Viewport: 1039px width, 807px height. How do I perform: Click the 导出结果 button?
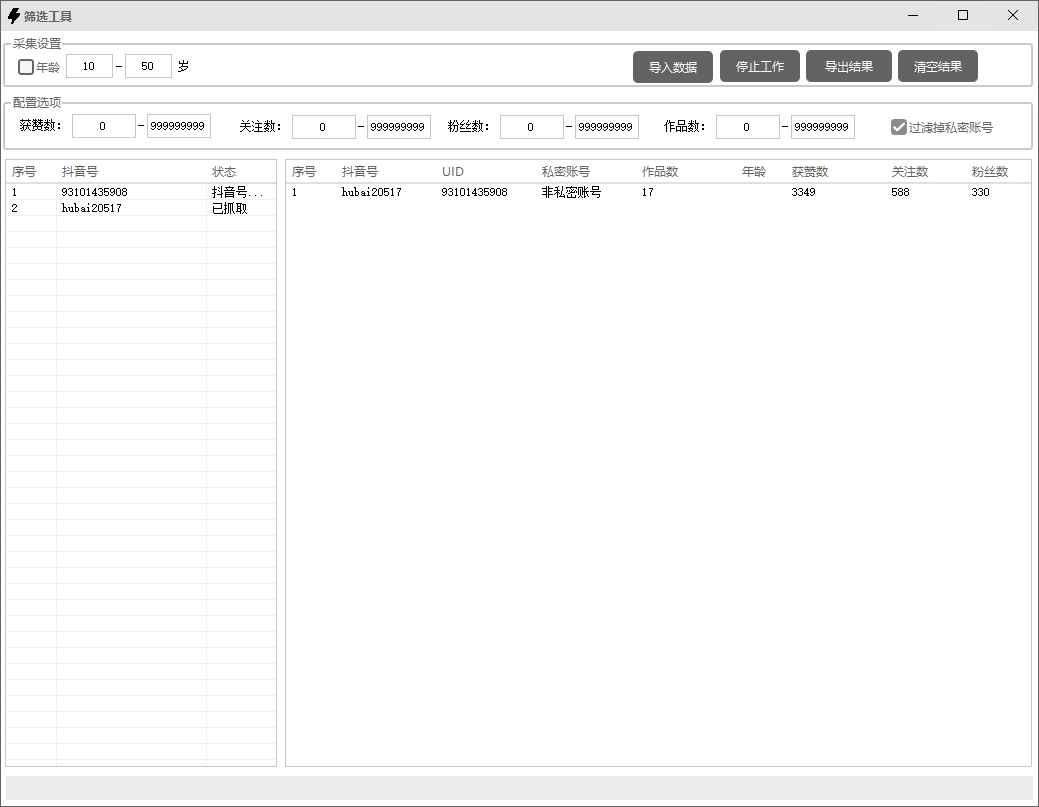click(x=849, y=66)
